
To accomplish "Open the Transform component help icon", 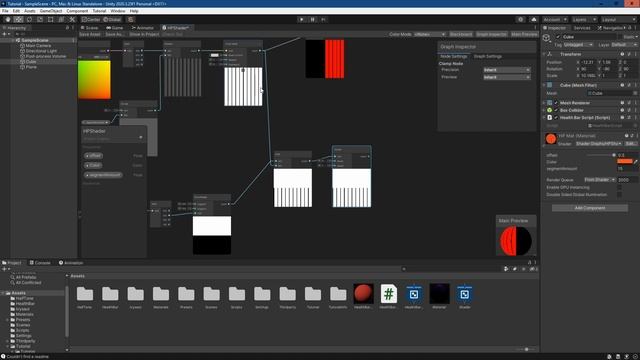I will [622, 54].
